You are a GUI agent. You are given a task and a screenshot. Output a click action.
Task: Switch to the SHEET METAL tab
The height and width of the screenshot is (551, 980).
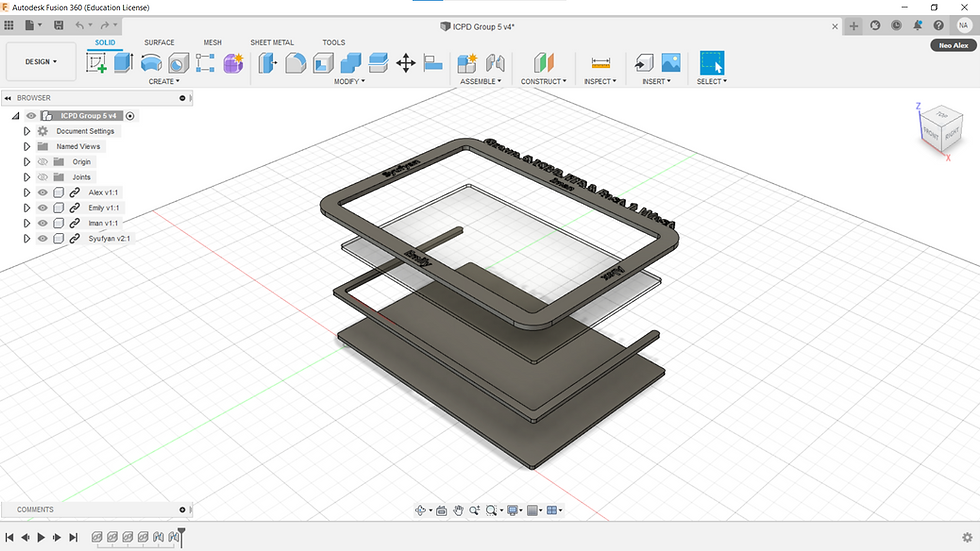(x=272, y=42)
